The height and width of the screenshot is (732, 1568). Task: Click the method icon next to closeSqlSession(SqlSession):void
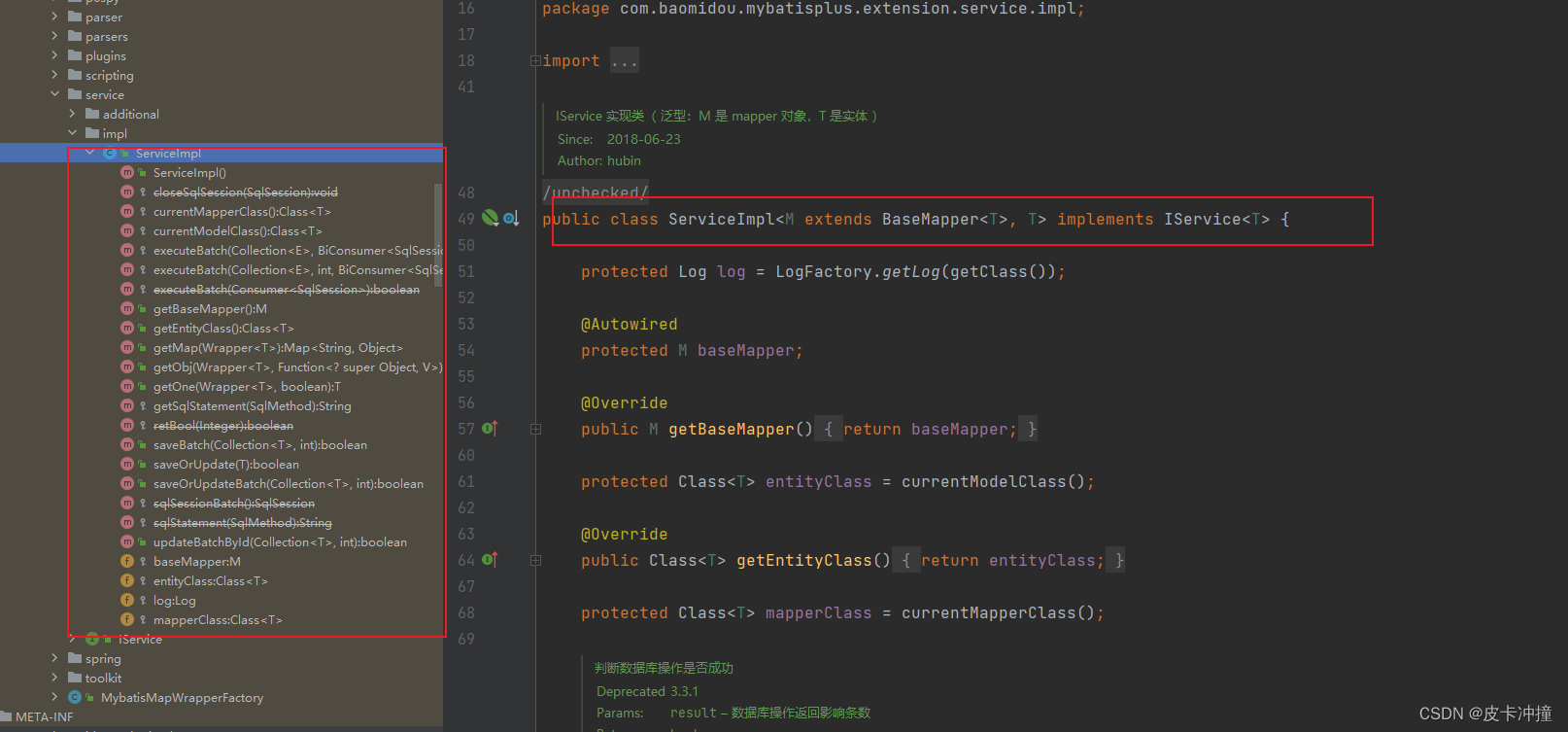click(x=127, y=192)
